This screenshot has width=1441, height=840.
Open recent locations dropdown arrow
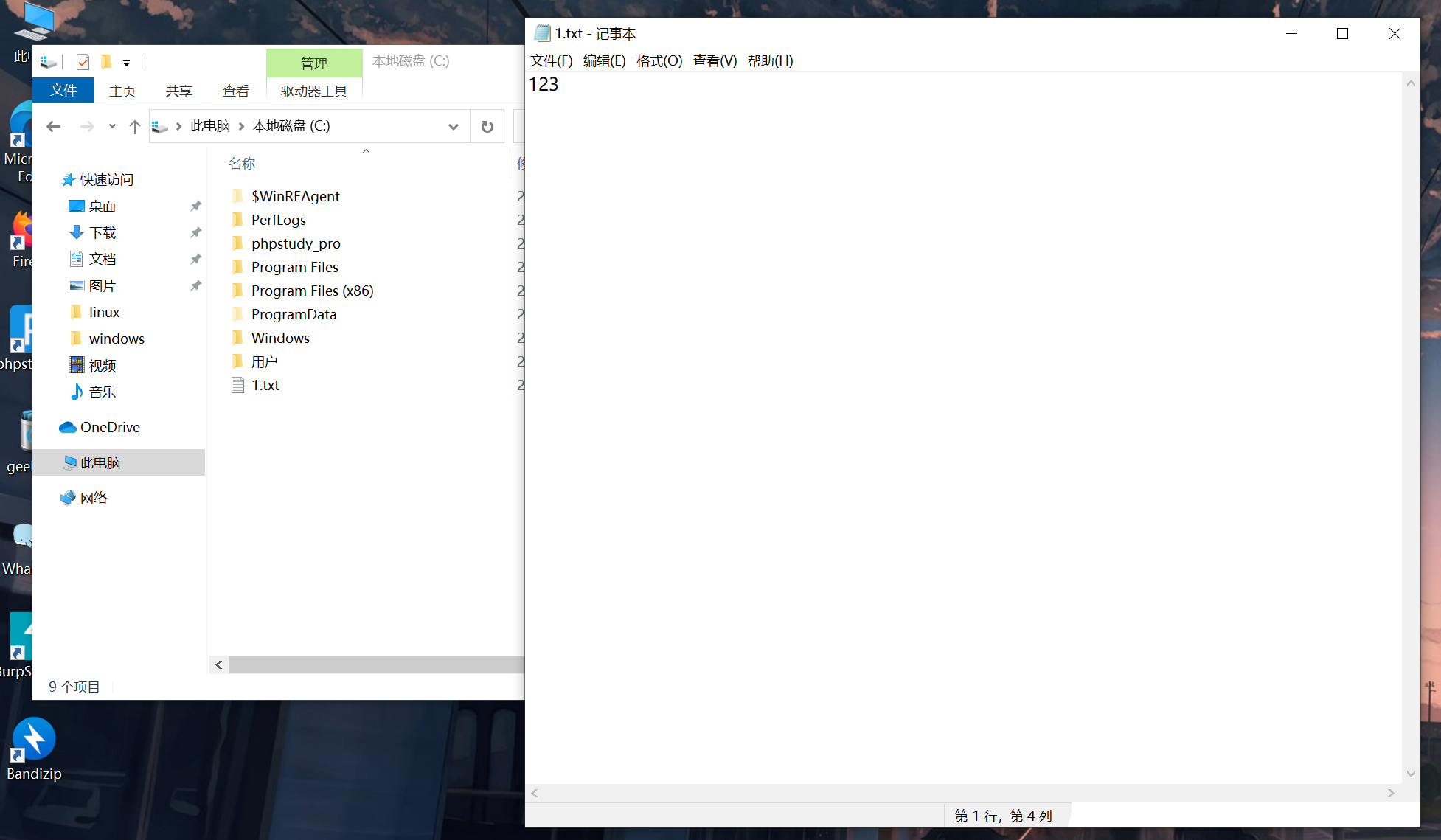[112, 127]
